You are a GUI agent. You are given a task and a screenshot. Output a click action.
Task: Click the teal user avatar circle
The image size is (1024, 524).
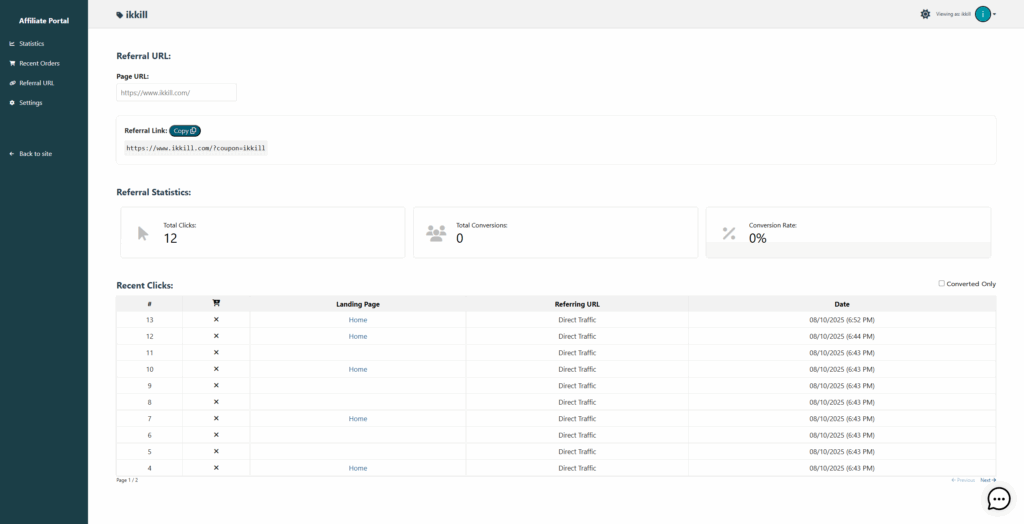pos(983,14)
